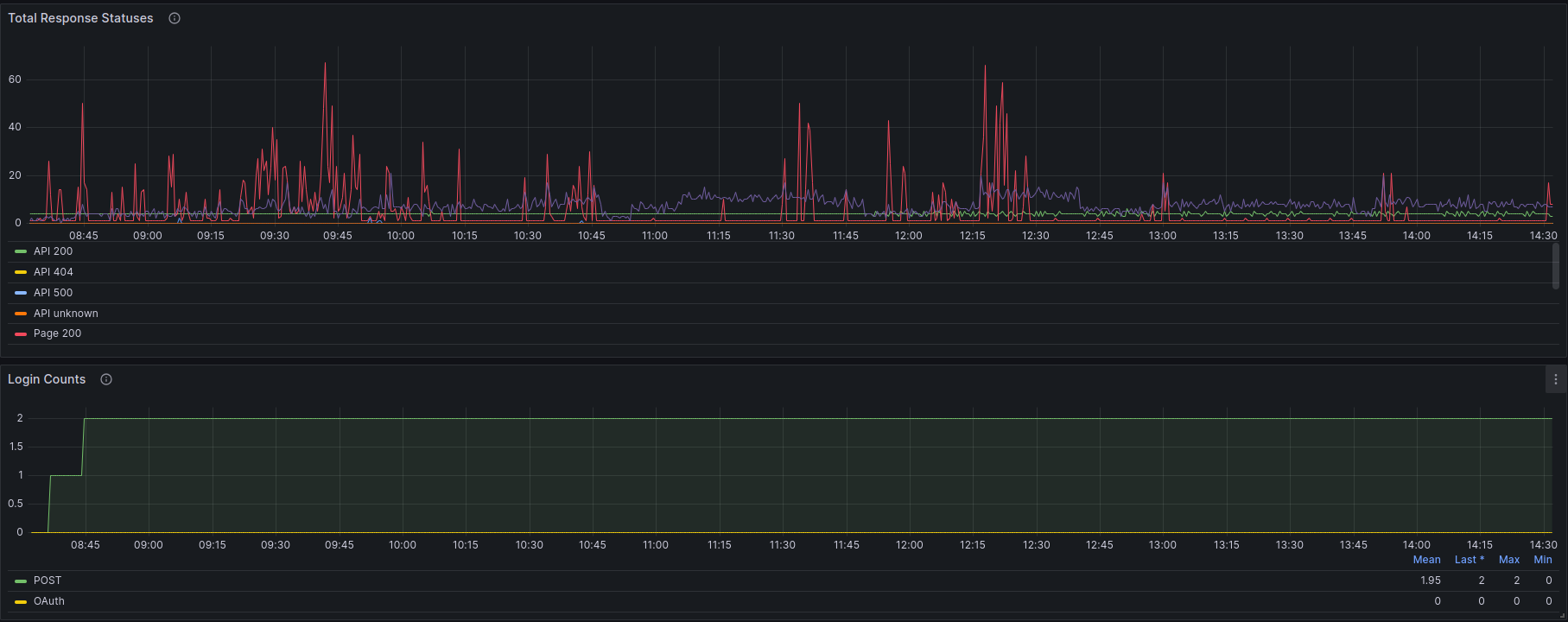
Task: Sort legend by Max column header
Action: (1509, 560)
